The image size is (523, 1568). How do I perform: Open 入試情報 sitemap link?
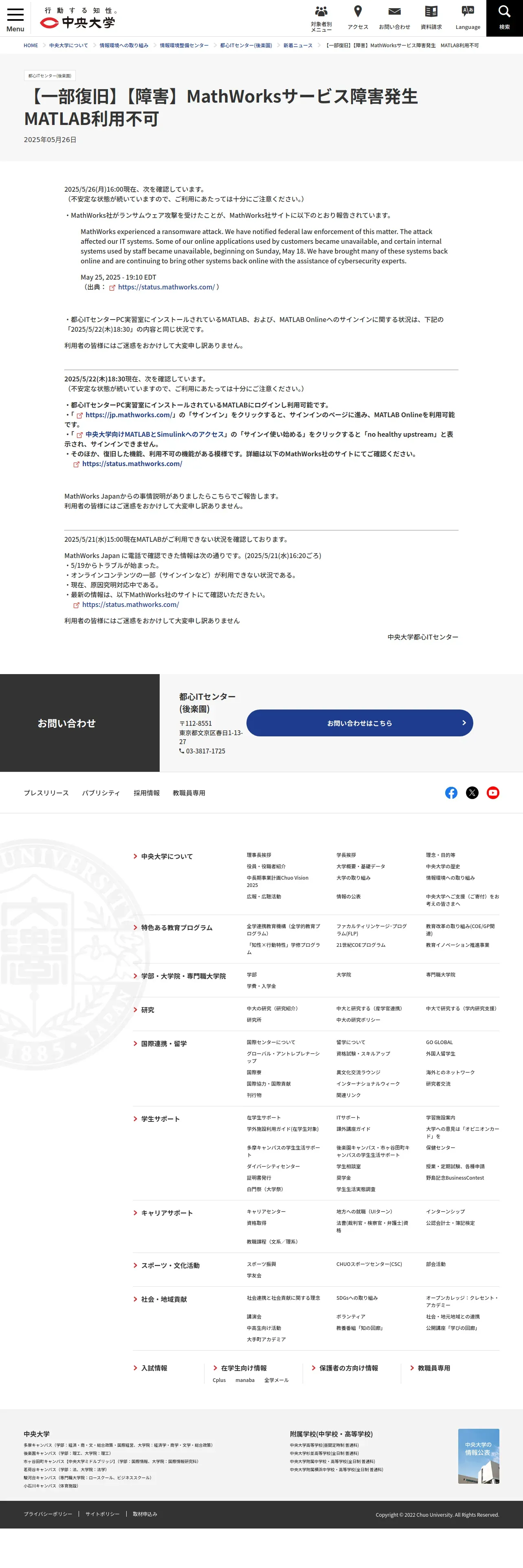pos(154,1369)
